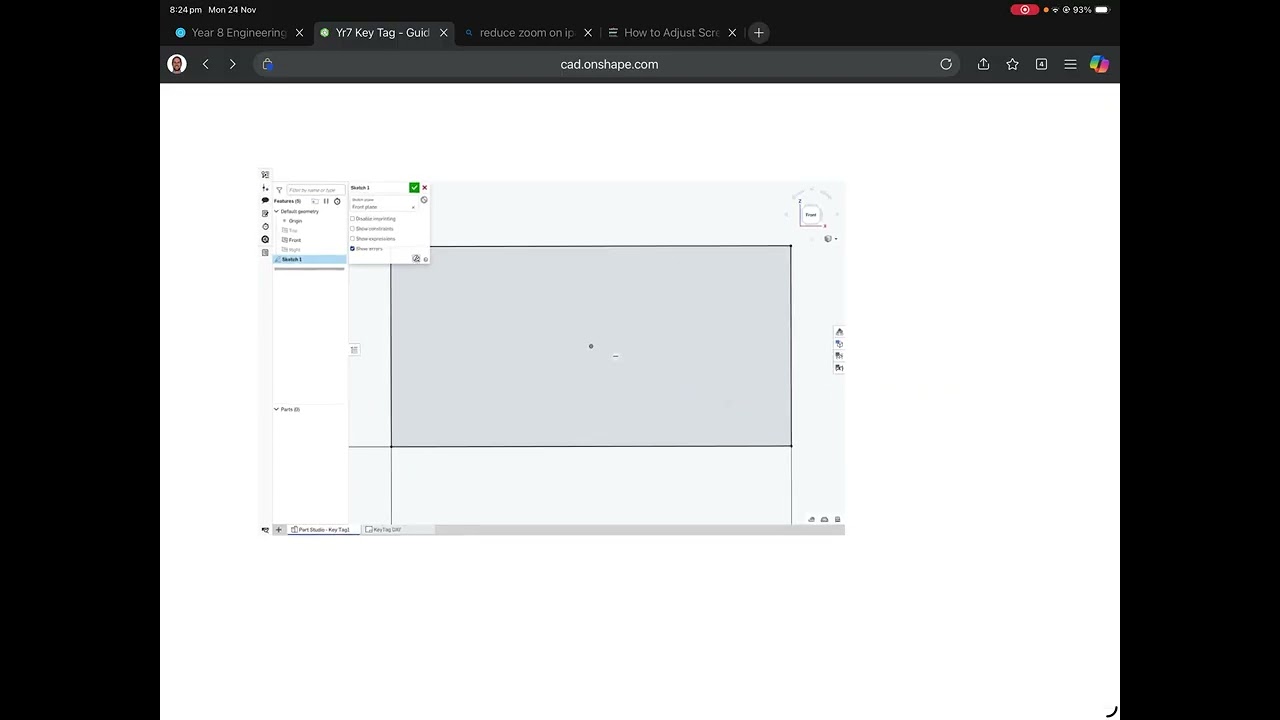Cancel Sketch 1 with red X
Image resolution: width=1280 pixels, height=720 pixels.
tap(425, 187)
